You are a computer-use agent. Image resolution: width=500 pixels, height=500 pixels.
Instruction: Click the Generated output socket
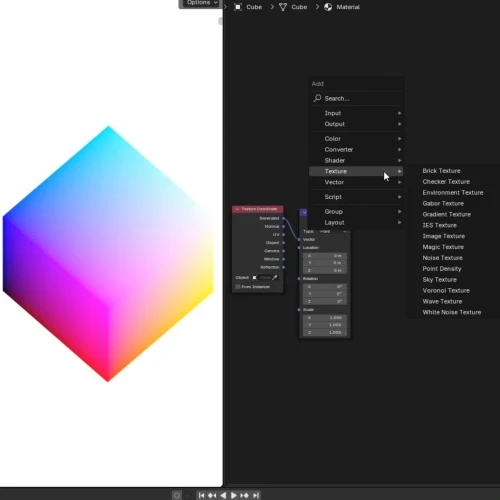coord(283,218)
